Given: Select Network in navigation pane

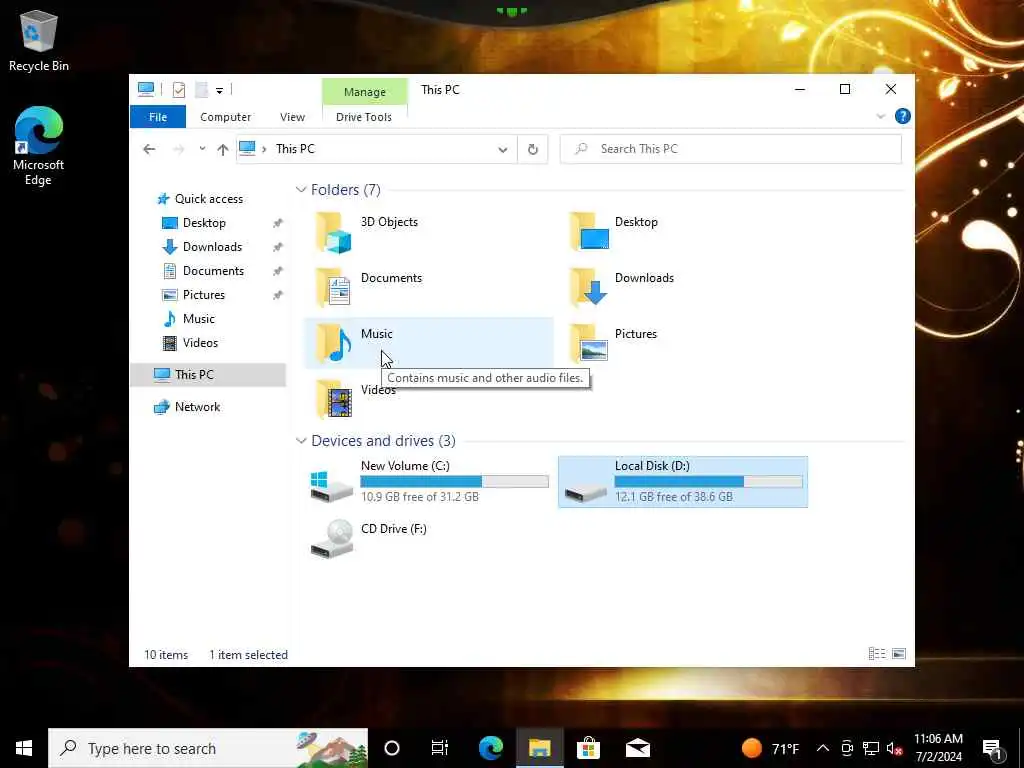Looking at the screenshot, I should tap(197, 407).
